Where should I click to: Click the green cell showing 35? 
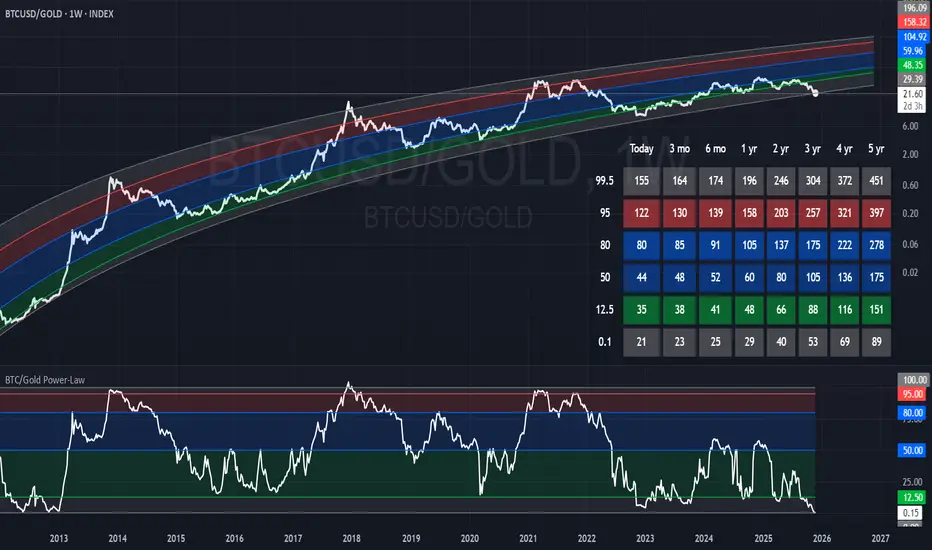pos(641,310)
